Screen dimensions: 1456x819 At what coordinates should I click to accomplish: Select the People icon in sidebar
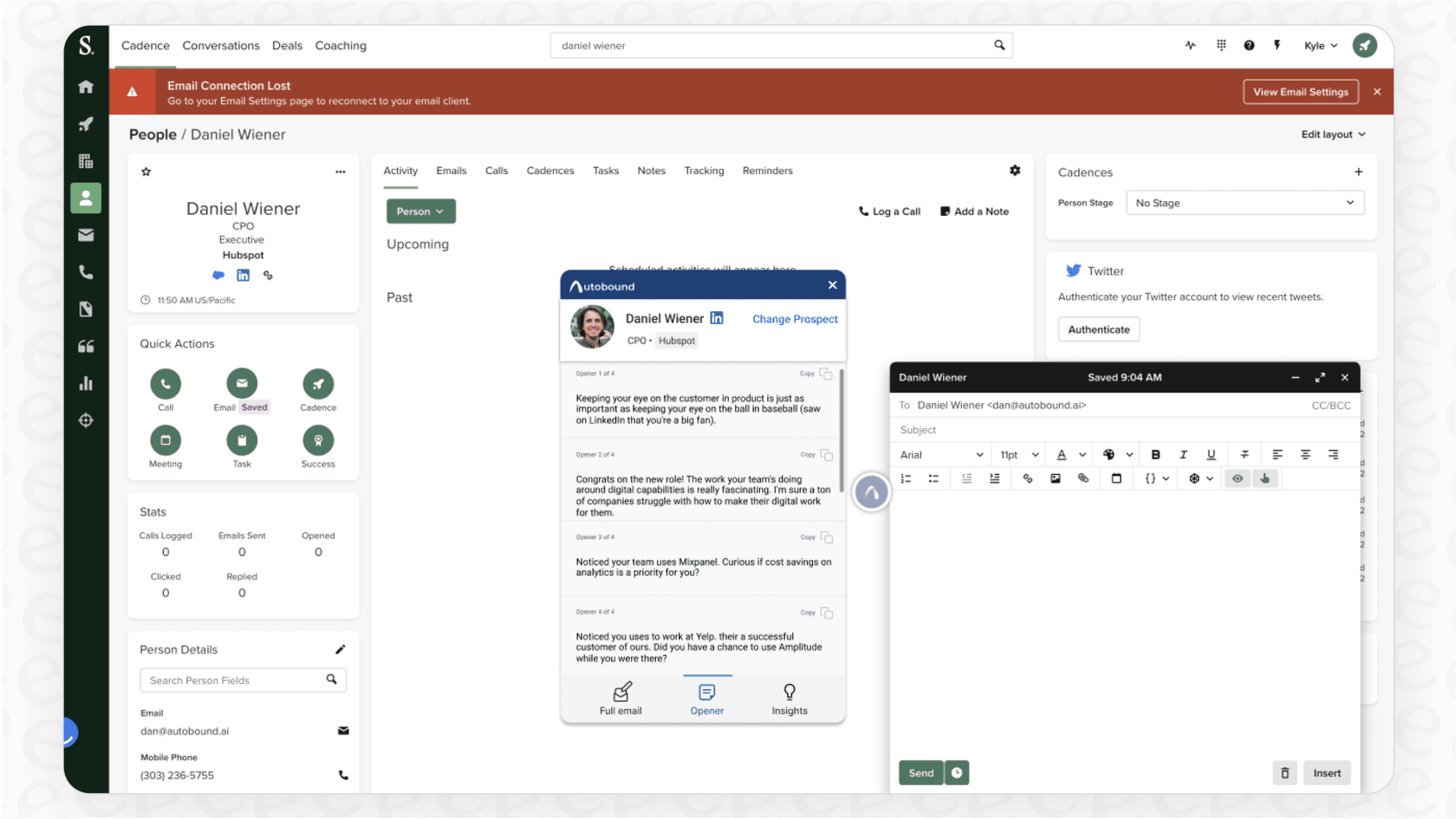coord(85,198)
